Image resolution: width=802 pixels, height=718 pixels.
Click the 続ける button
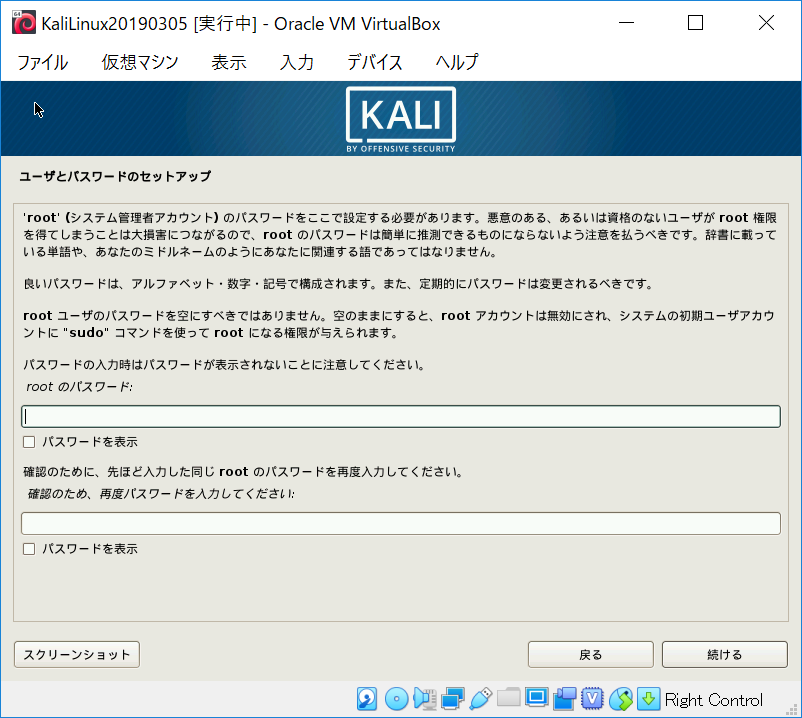tap(724, 655)
